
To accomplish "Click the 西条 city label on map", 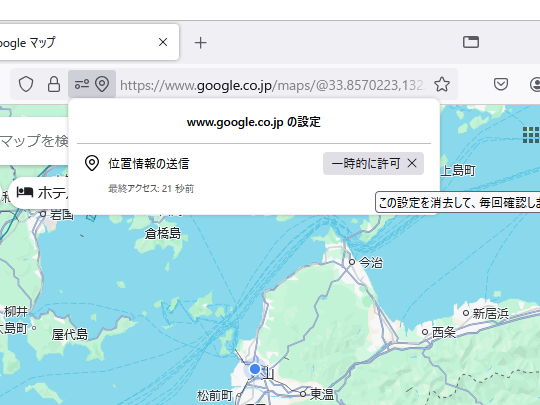I will pos(444,332).
